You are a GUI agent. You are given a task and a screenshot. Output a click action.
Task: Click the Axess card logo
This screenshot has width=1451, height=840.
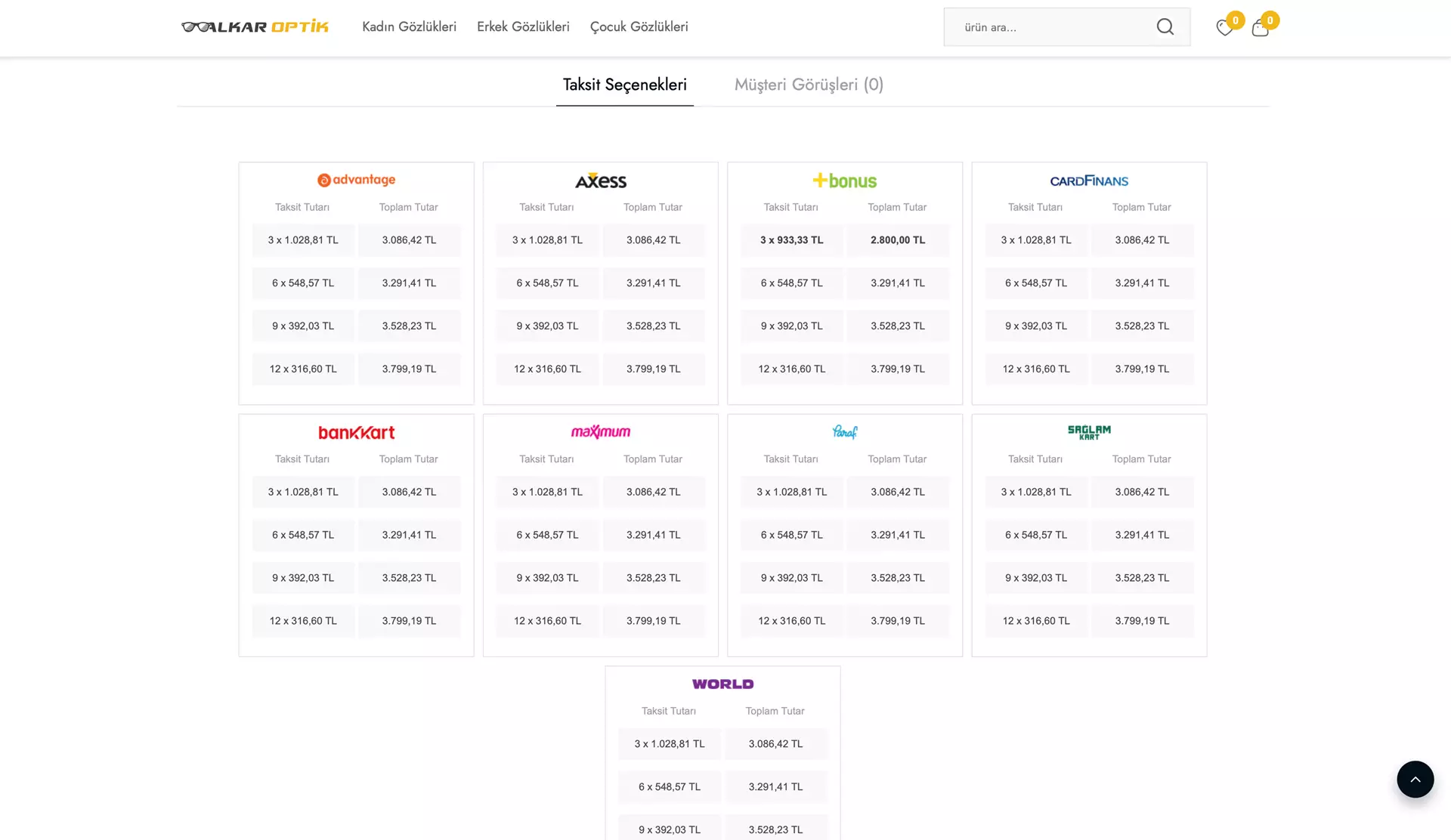(601, 181)
